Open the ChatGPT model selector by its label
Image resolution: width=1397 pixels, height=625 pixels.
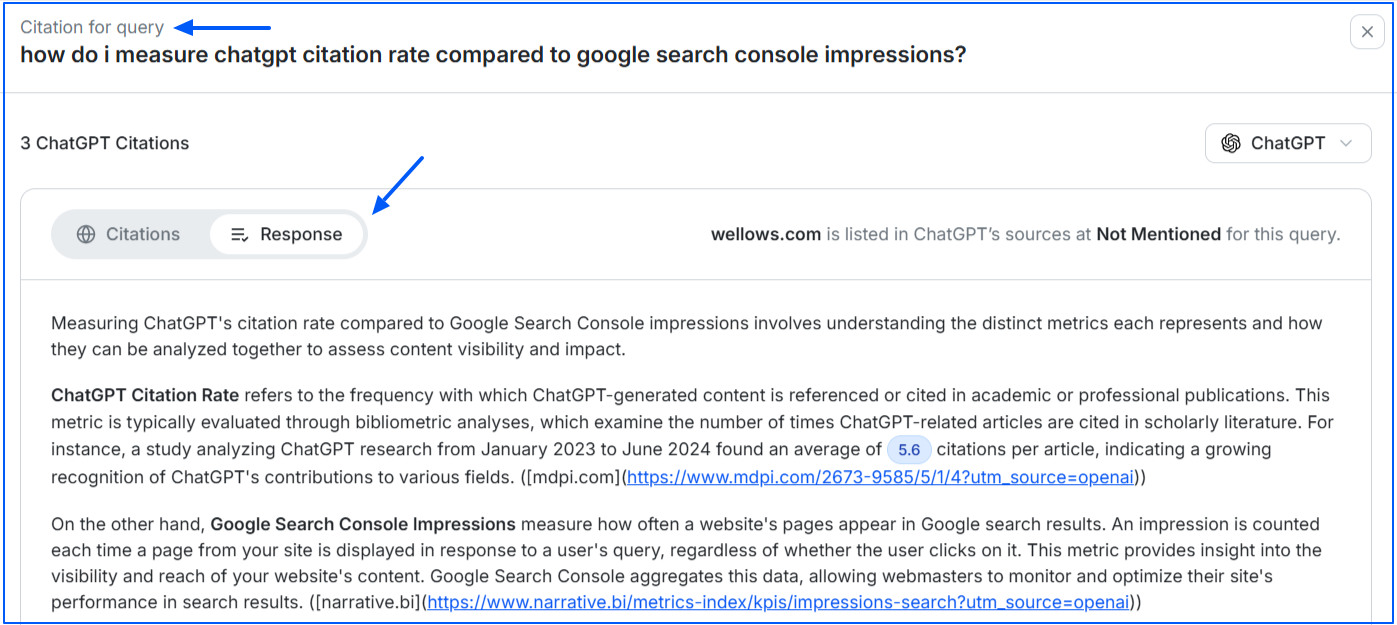1287,143
